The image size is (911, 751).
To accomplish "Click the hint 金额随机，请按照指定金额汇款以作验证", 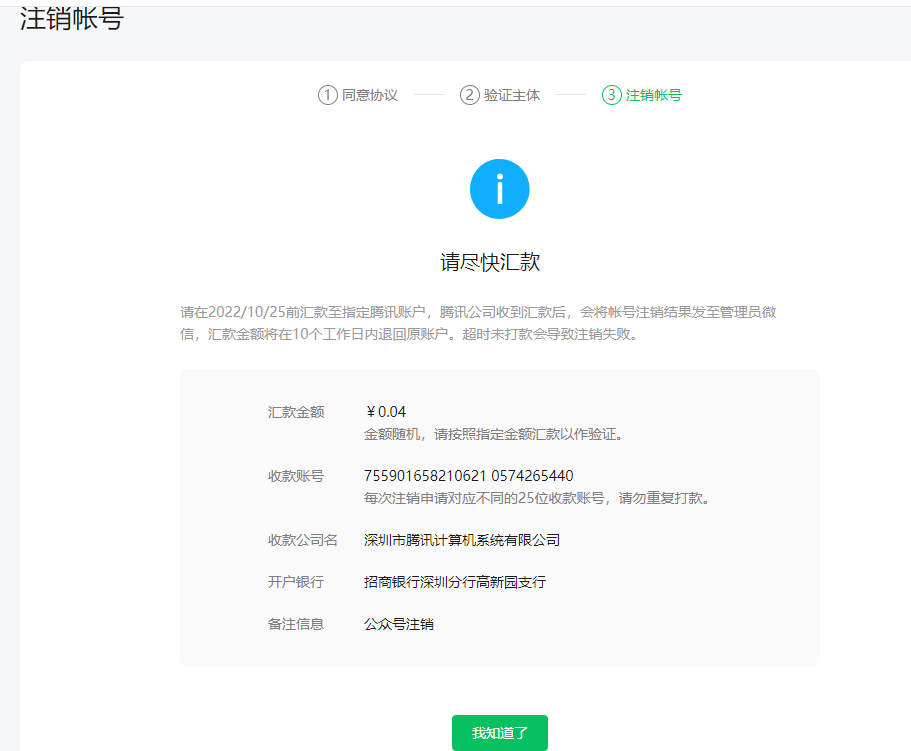I will pos(493,434).
